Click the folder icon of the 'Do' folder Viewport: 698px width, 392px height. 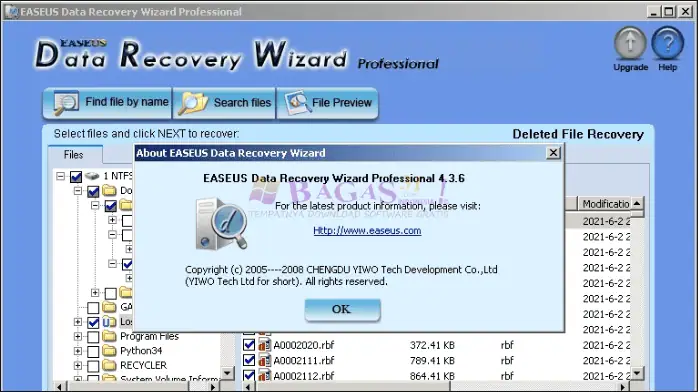pyautogui.click(x=109, y=191)
